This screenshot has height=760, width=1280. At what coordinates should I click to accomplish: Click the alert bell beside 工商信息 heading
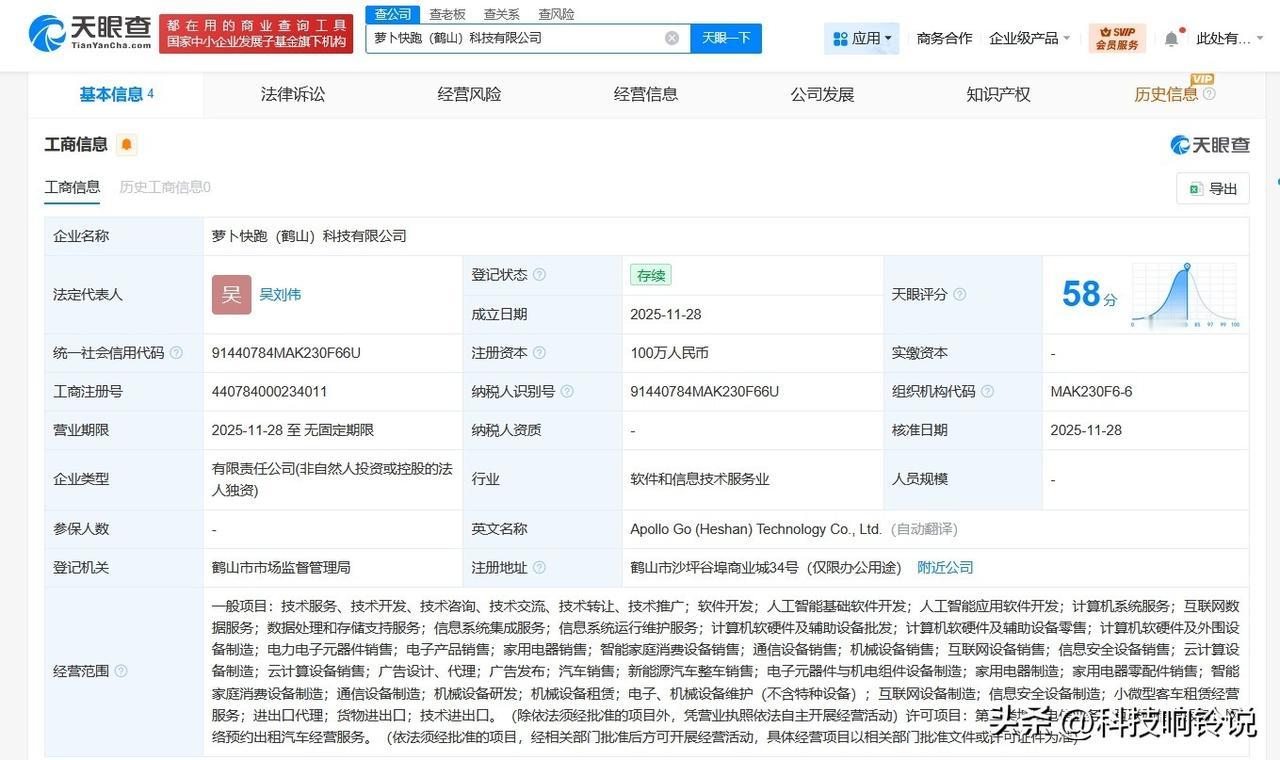pyautogui.click(x=126, y=144)
